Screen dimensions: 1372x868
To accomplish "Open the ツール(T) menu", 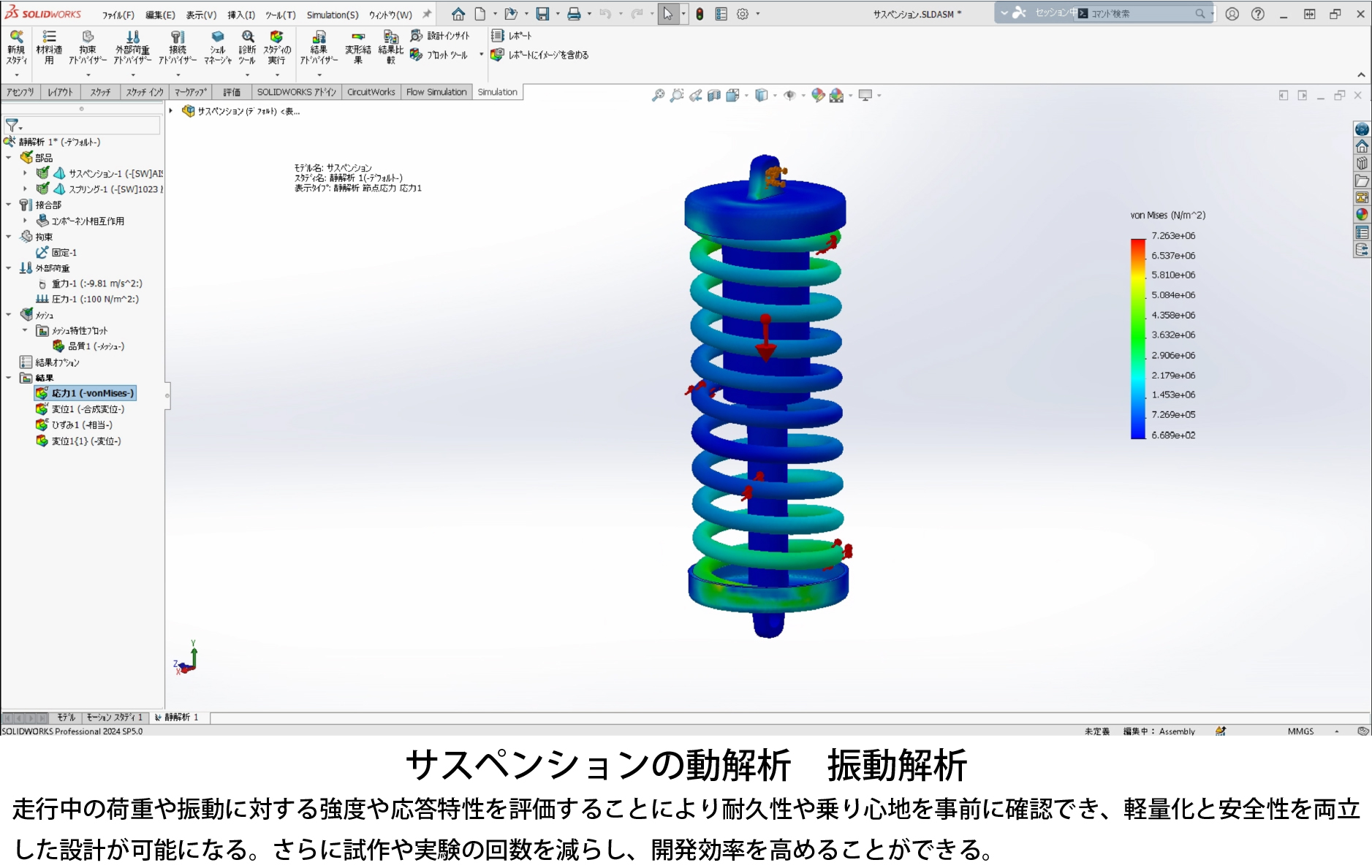I will click(x=281, y=15).
